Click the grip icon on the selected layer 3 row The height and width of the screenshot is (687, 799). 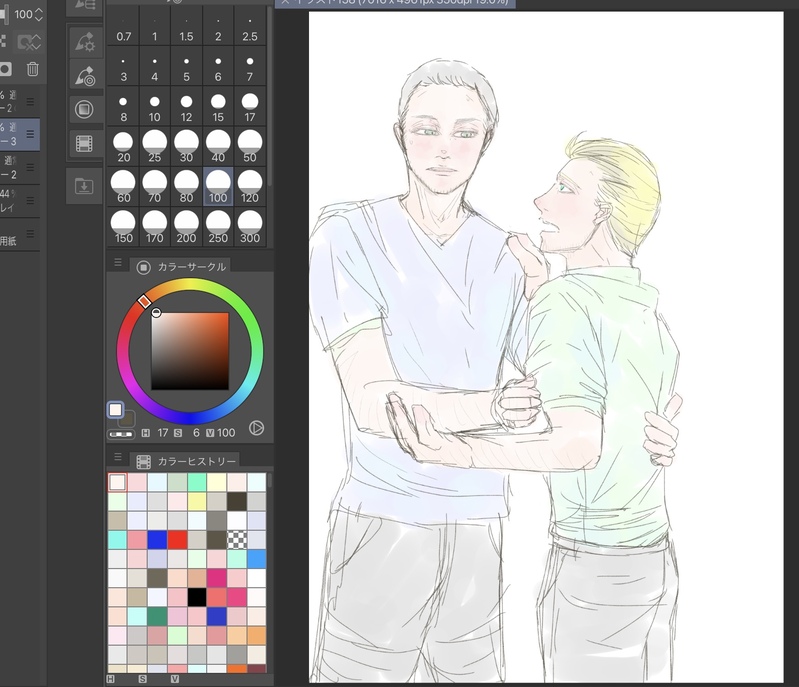tap(30, 134)
